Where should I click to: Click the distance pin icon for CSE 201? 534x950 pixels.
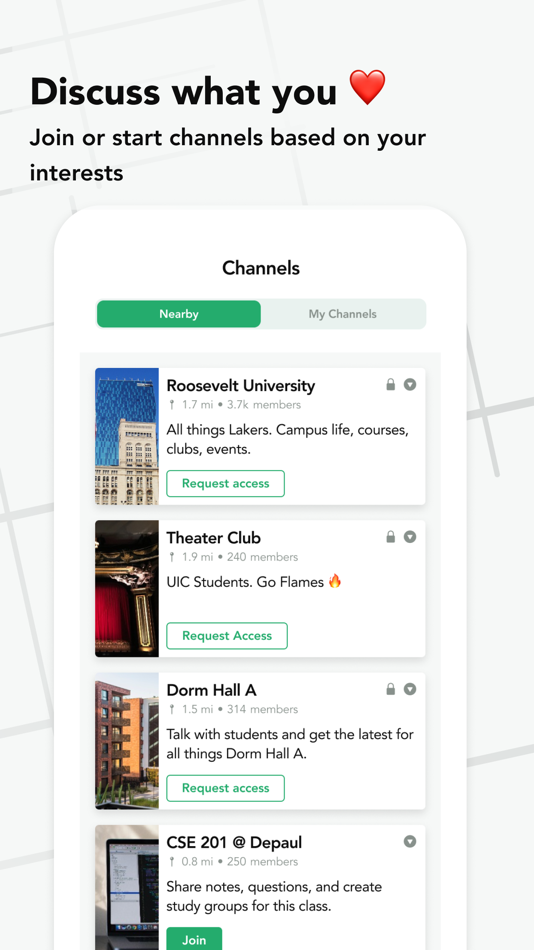point(172,862)
